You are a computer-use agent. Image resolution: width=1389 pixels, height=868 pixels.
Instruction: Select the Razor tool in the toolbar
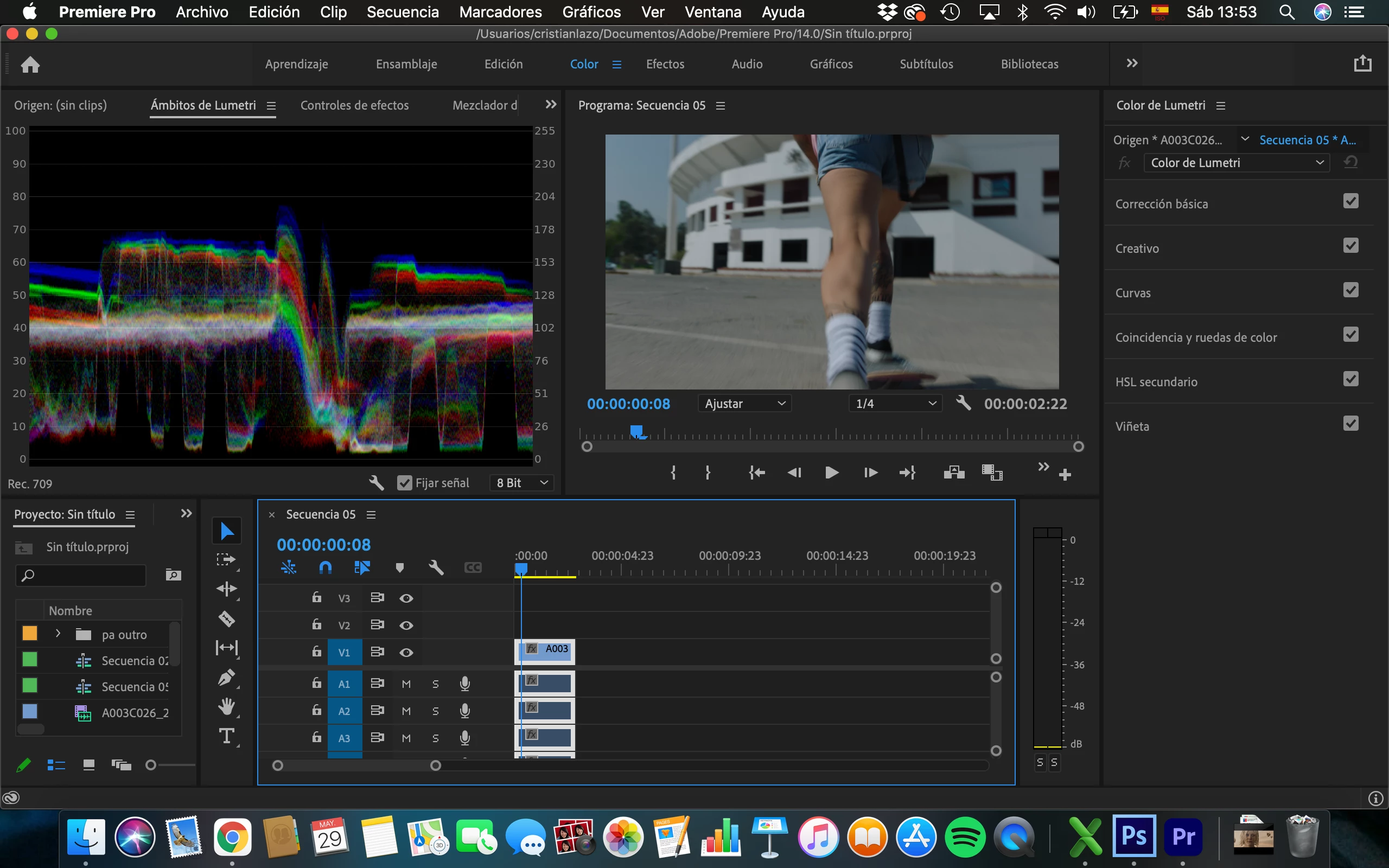click(227, 619)
